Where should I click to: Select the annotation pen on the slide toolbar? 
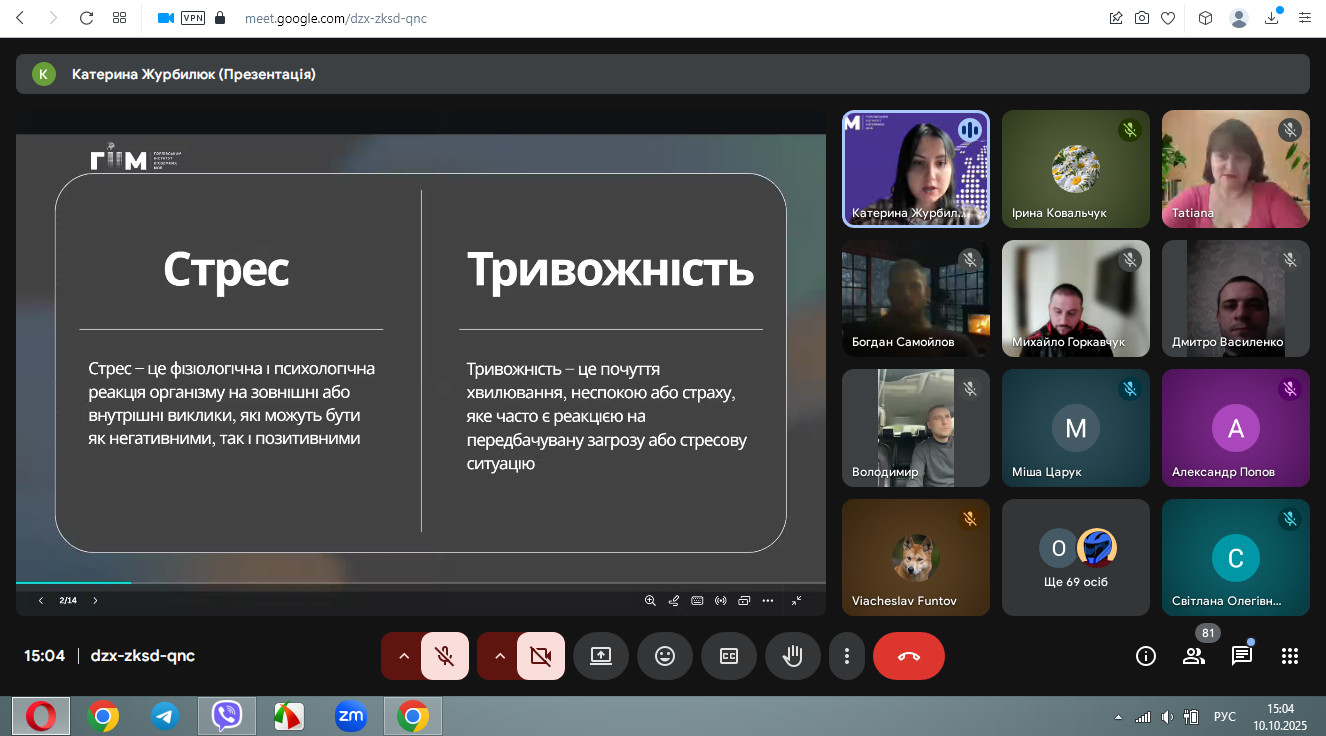click(673, 601)
